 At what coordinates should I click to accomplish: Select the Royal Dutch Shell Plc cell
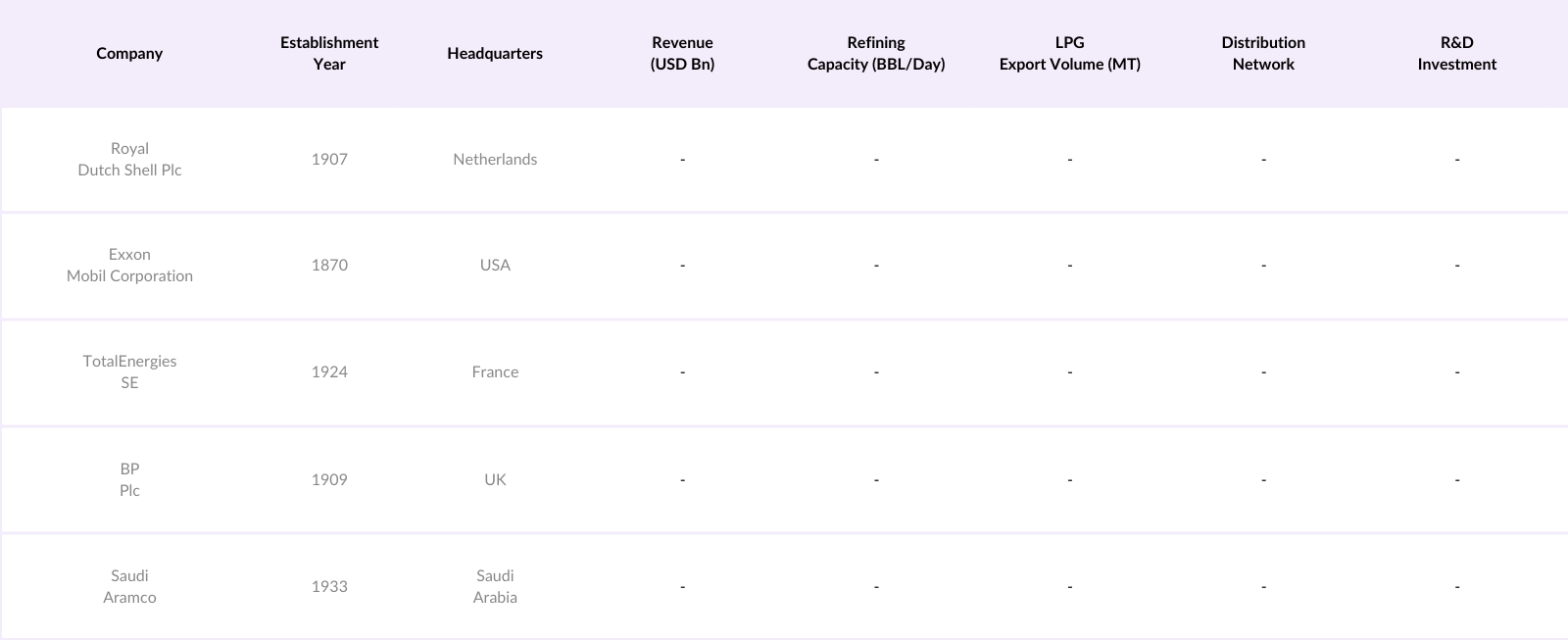coord(129,159)
